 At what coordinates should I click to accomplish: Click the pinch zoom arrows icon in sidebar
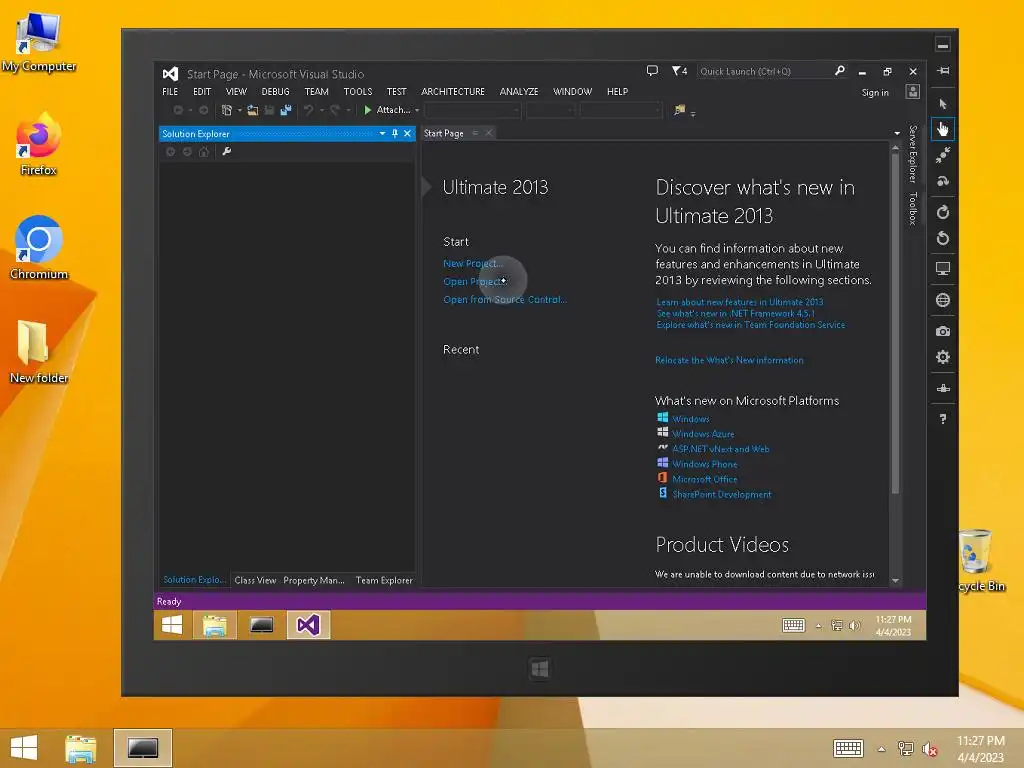(942, 155)
